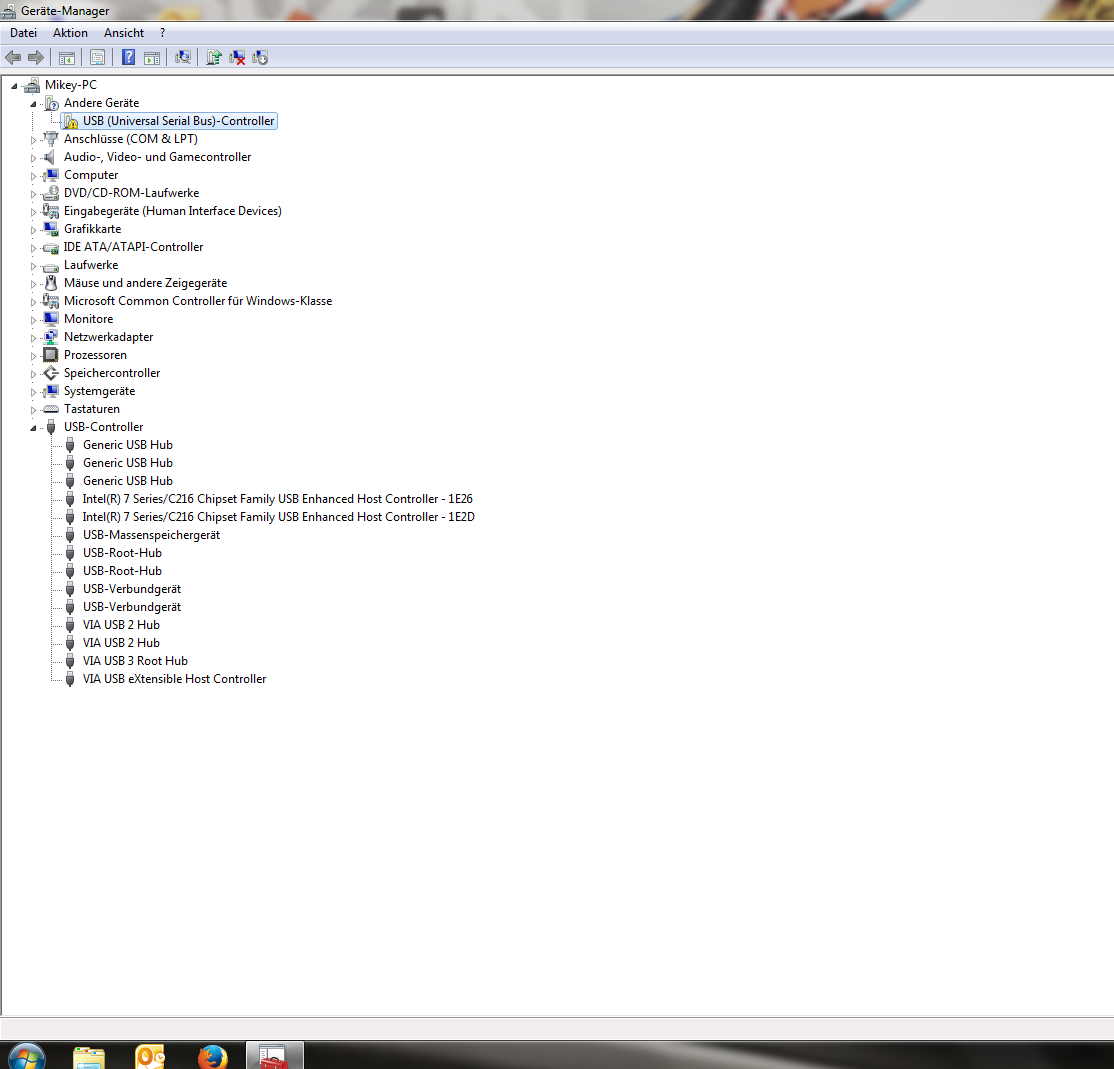Expand the Netzwerkadapter category arrow
Image resolution: width=1114 pixels, height=1069 pixels.
pos(33,337)
